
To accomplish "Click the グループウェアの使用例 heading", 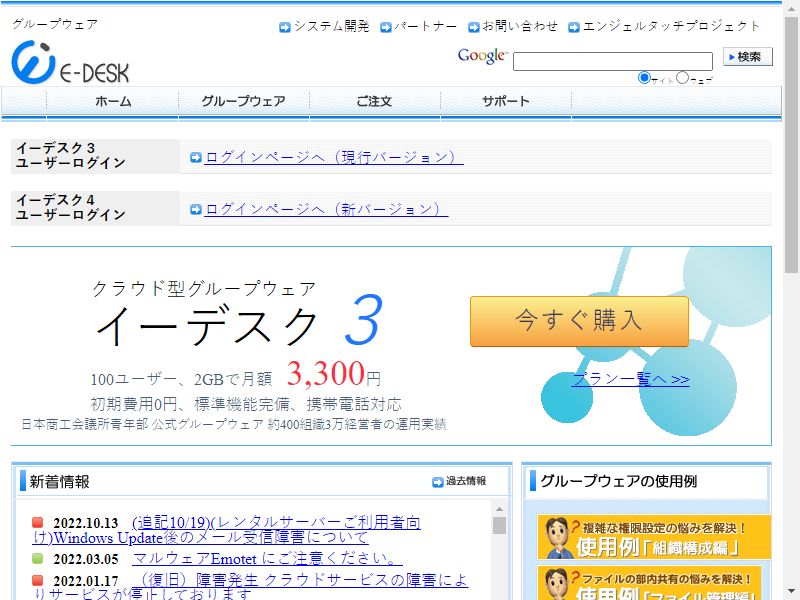I will [618, 481].
